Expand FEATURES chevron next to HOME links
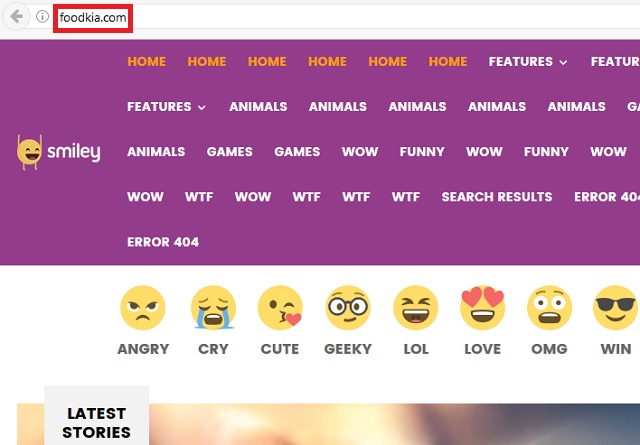Viewport: 640px width, 445px height. (563, 62)
